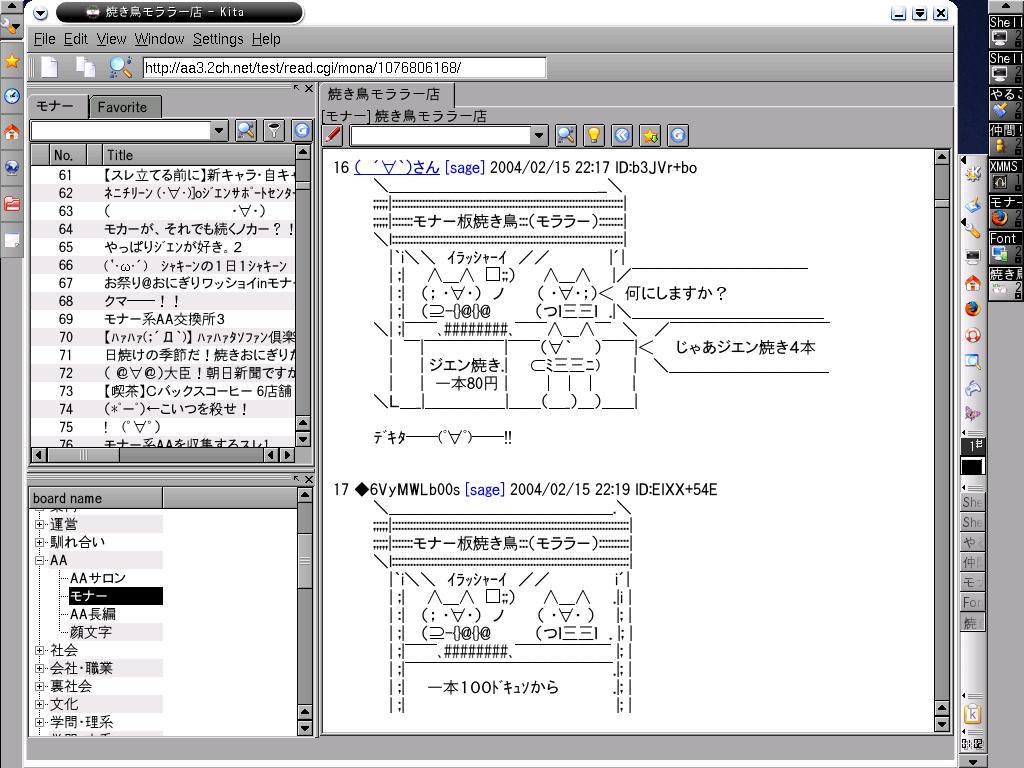Click the blue reload icon in thread list toolbar
This screenshot has height=768, width=1024.
coord(302,131)
